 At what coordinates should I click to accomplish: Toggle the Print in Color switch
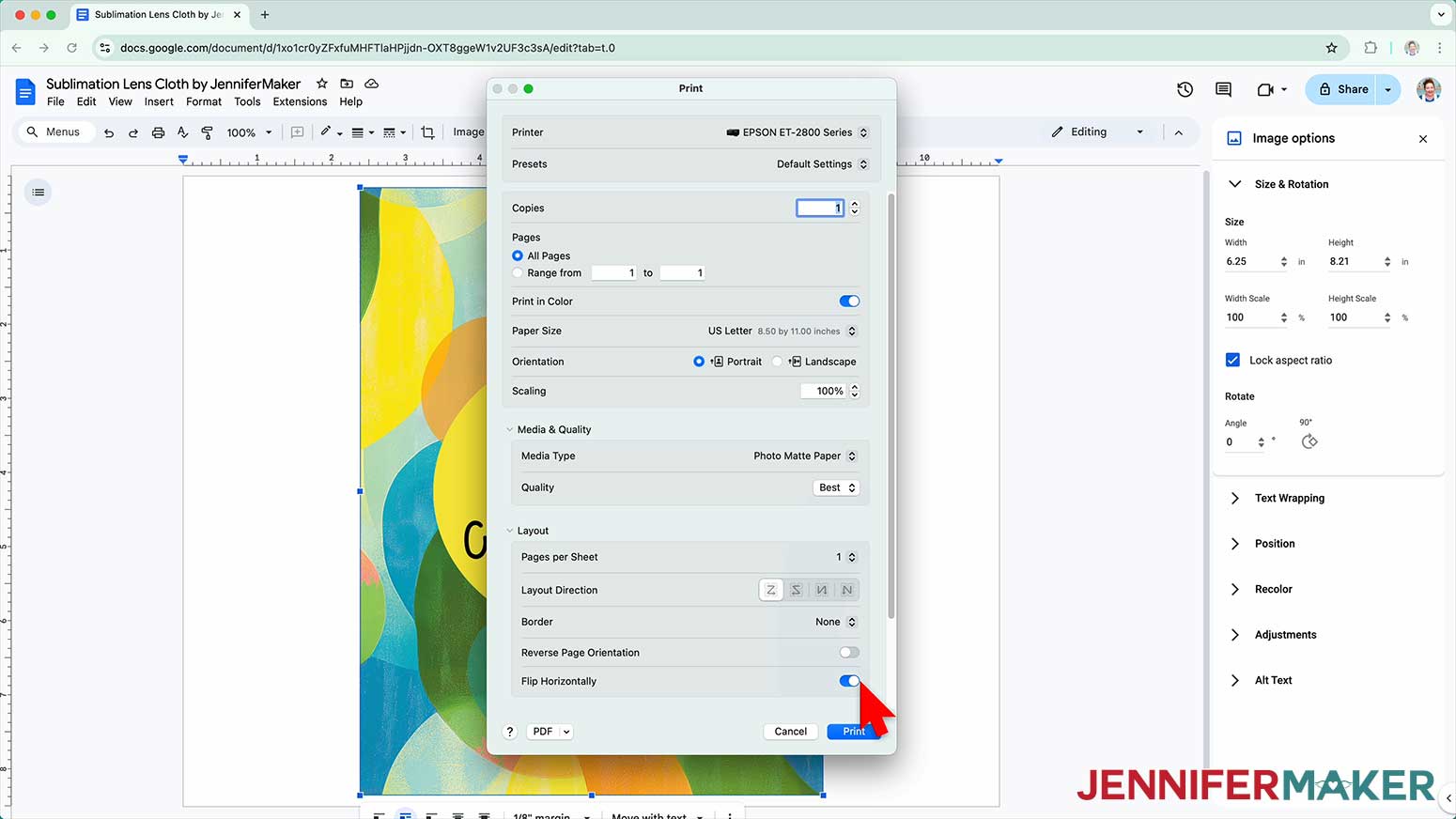click(x=849, y=301)
